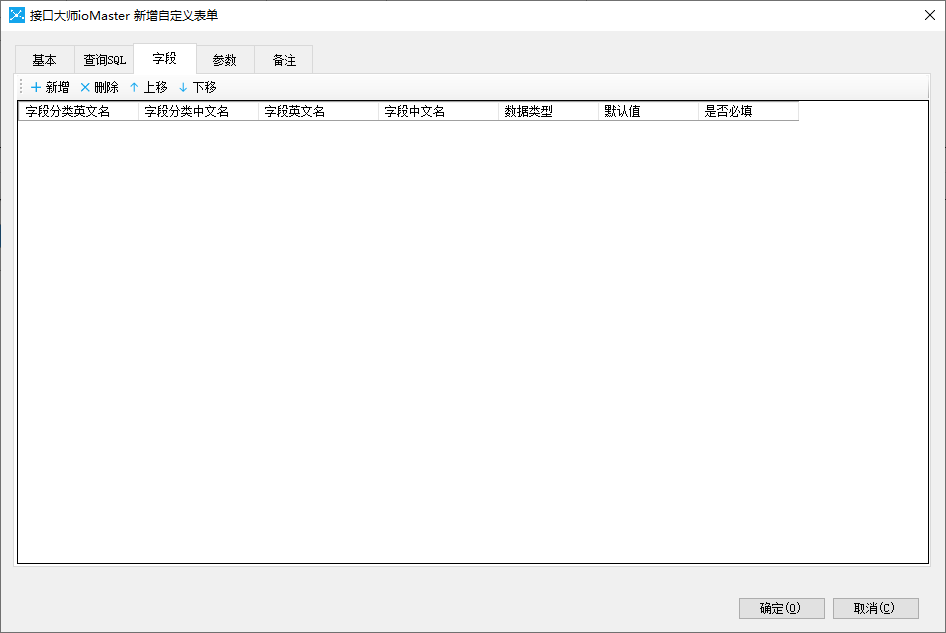The width and height of the screenshot is (946, 633).
Task: Click the 字段分类英文名 column header
Action: pyautogui.click(x=78, y=112)
